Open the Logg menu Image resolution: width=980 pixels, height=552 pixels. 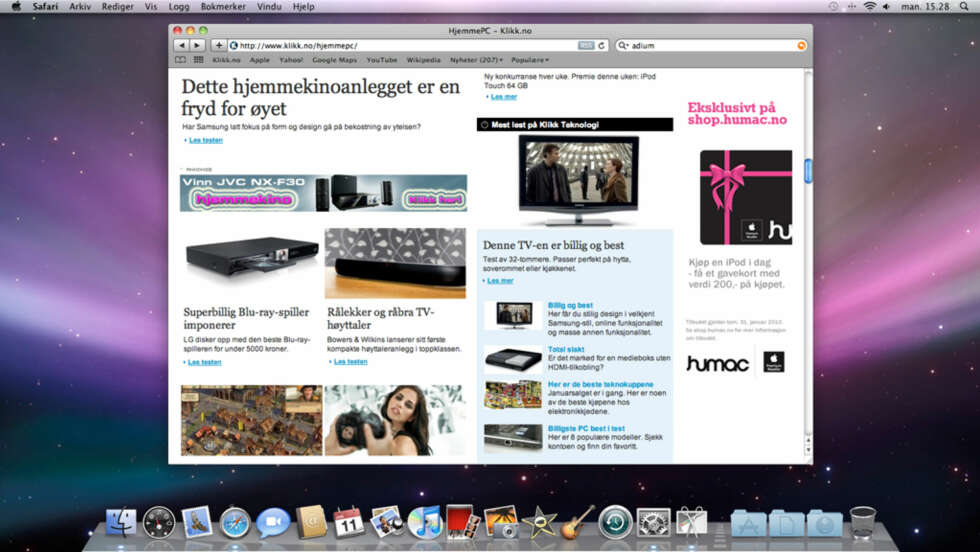pyautogui.click(x=179, y=6)
